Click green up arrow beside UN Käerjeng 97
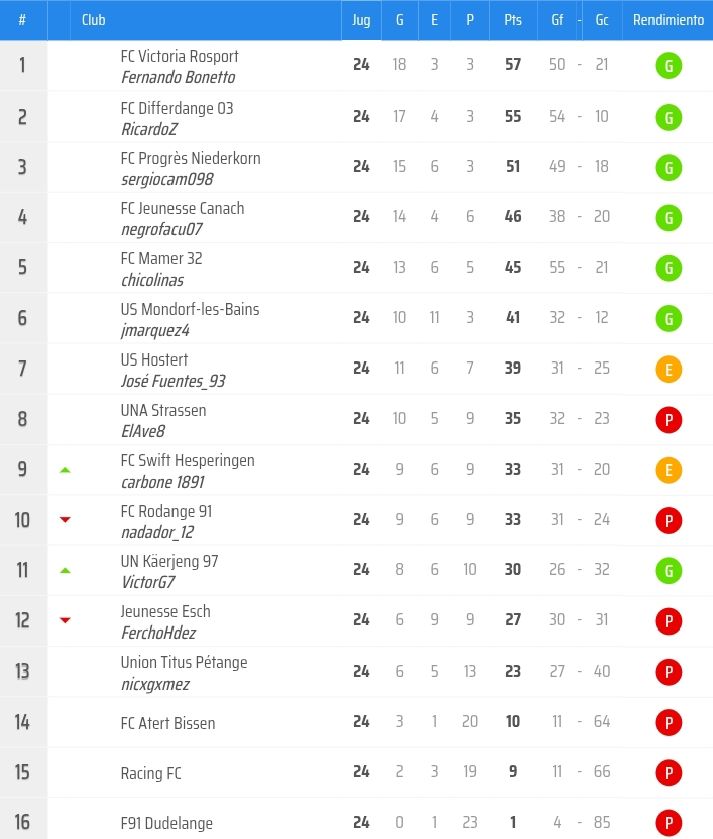 point(65,570)
